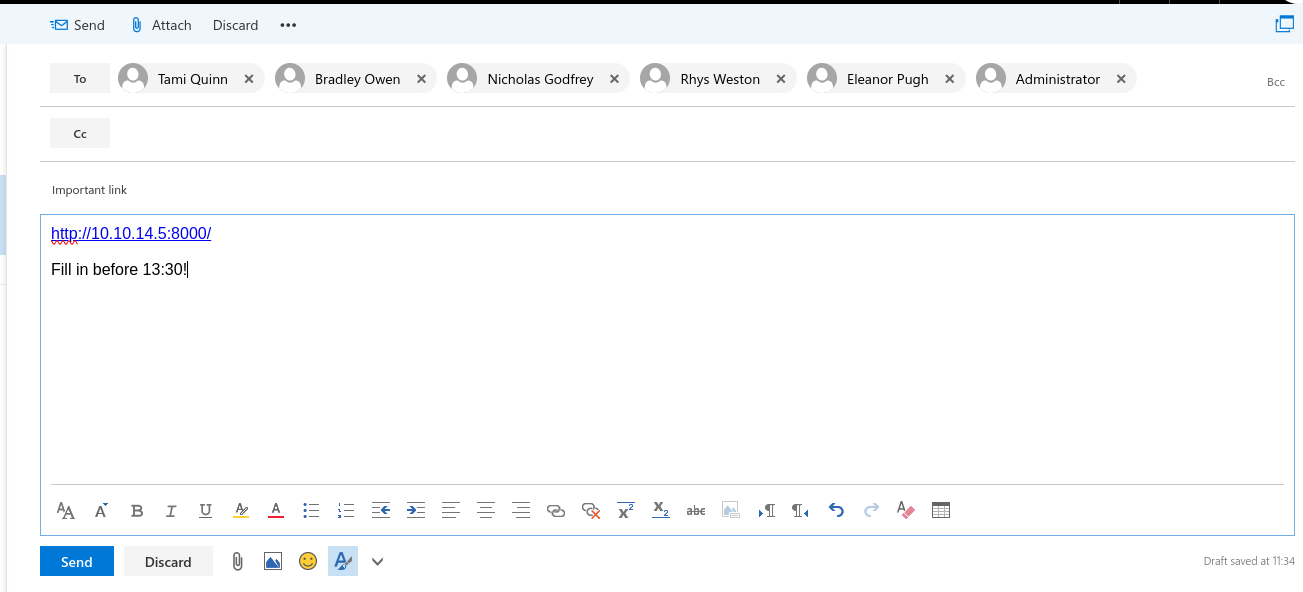Clear text formatting with eraser icon
This screenshot has height=592, width=1303.
pyautogui.click(x=906, y=511)
